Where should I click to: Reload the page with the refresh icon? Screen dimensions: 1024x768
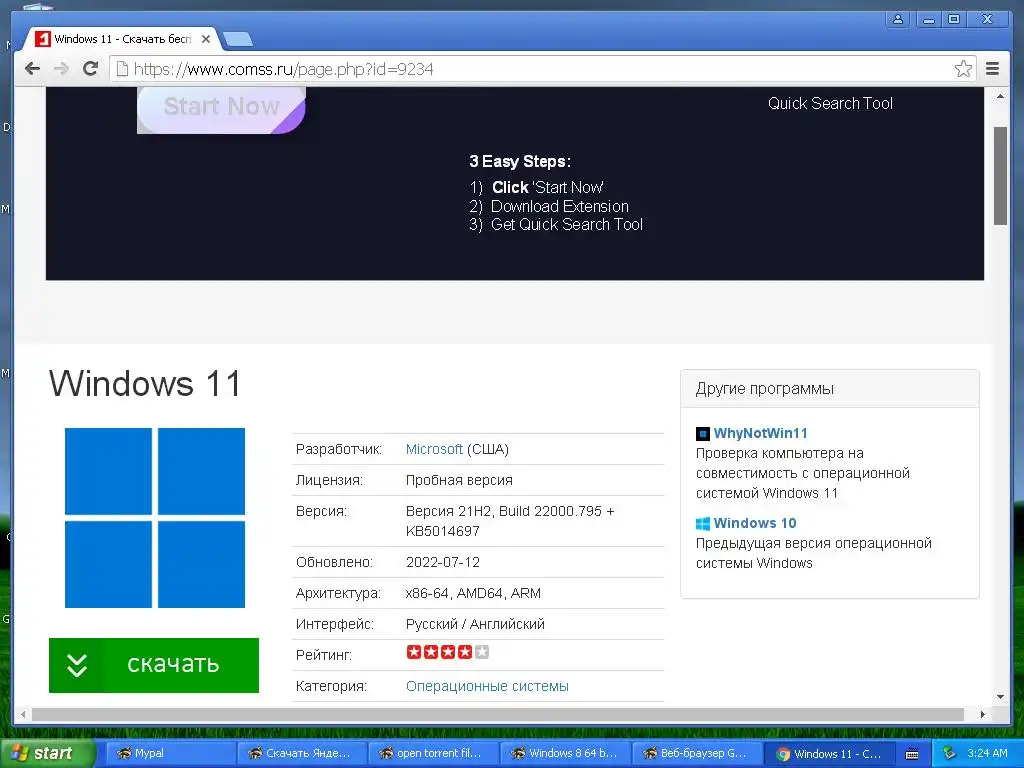[x=91, y=69]
